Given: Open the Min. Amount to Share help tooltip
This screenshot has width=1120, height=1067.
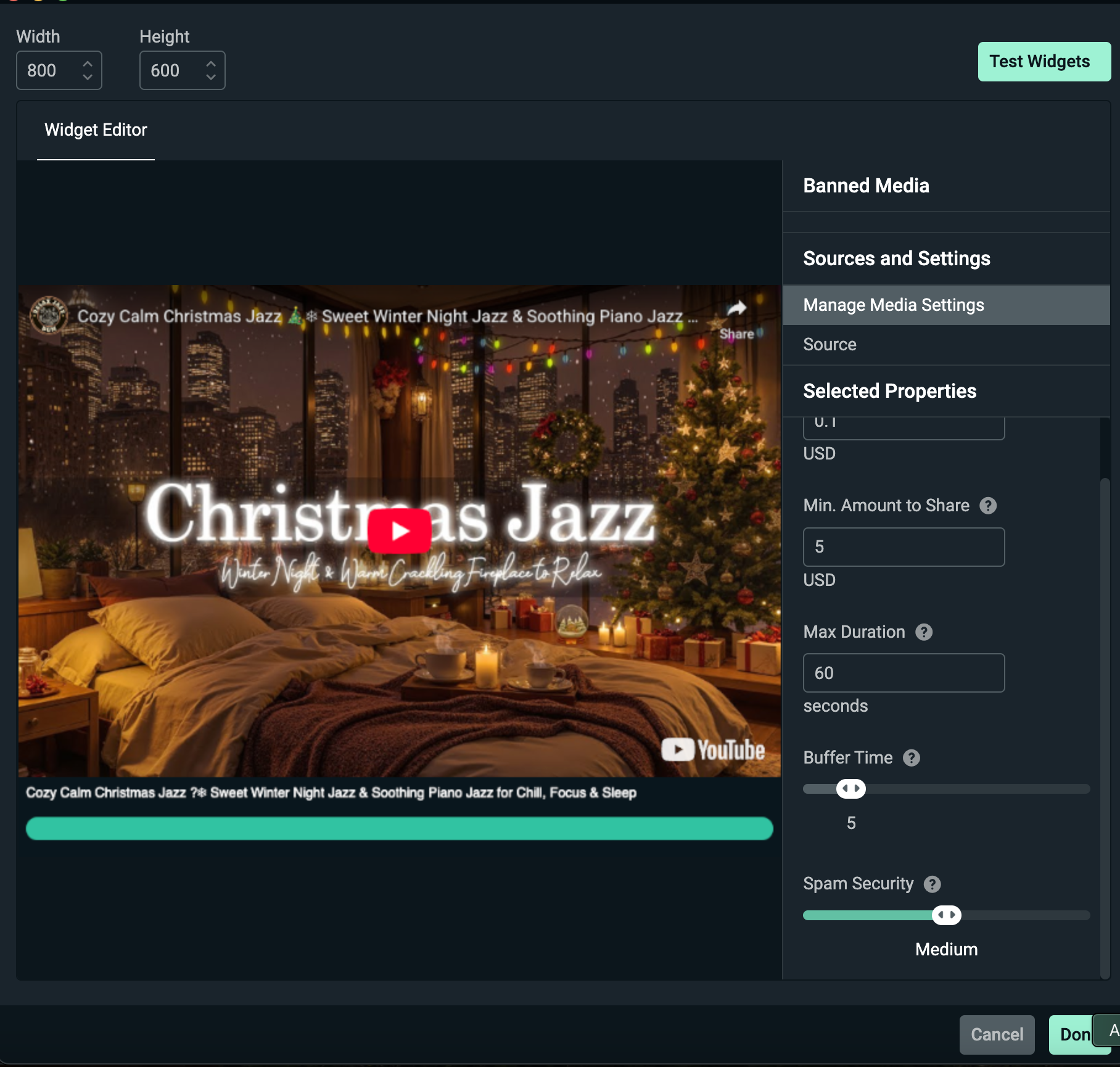Looking at the screenshot, I should point(989,505).
